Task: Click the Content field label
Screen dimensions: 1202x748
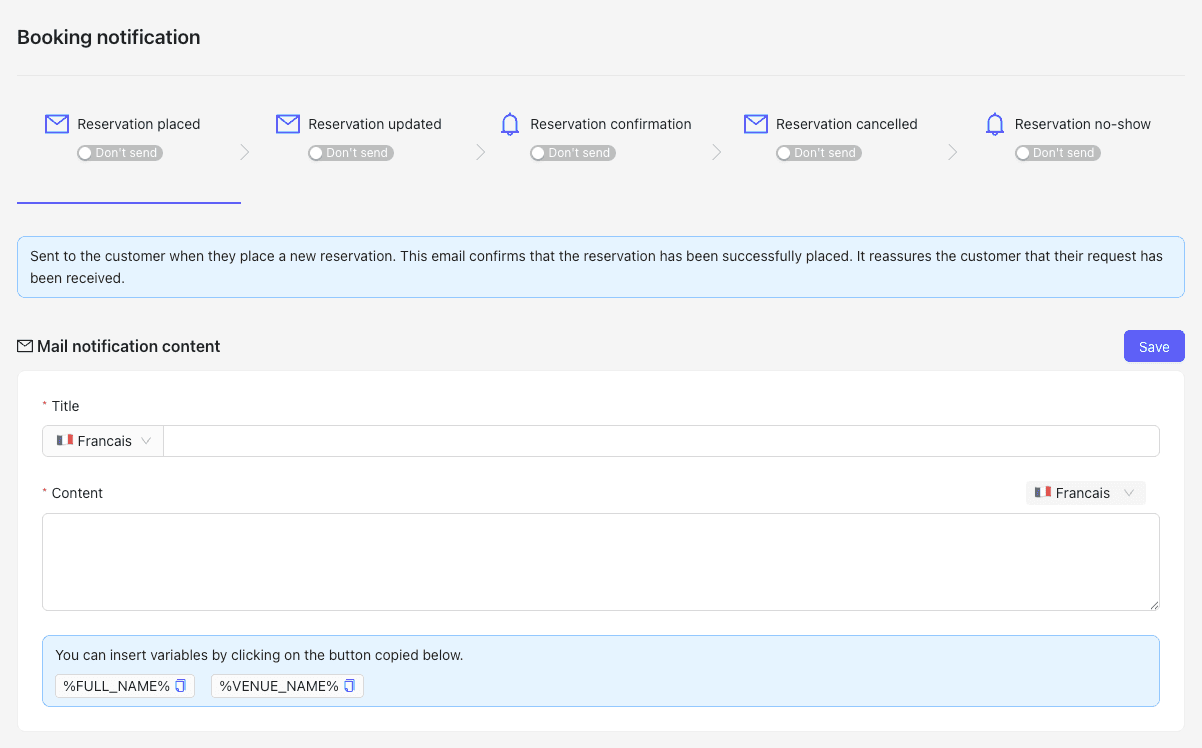Action: click(x=77, y=493)
